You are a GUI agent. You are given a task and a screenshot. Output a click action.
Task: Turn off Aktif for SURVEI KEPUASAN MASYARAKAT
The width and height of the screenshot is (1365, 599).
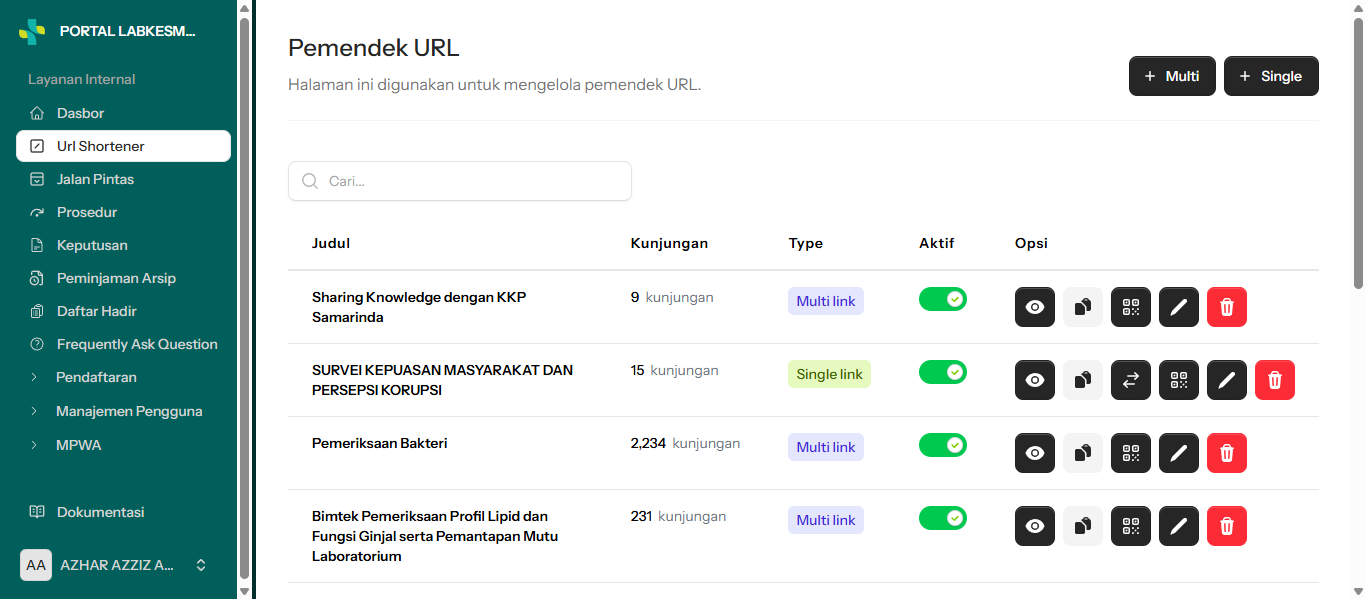[x=943, y=372]
